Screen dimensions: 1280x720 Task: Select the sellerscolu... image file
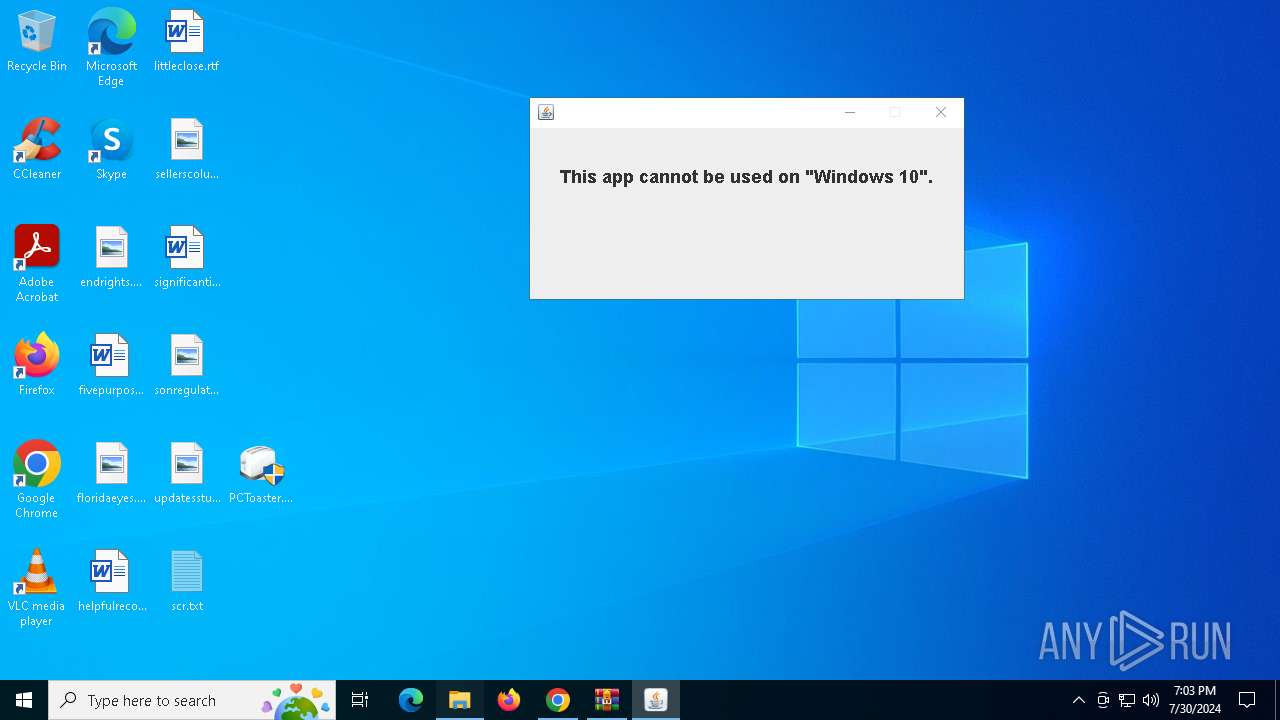point(186,150)
